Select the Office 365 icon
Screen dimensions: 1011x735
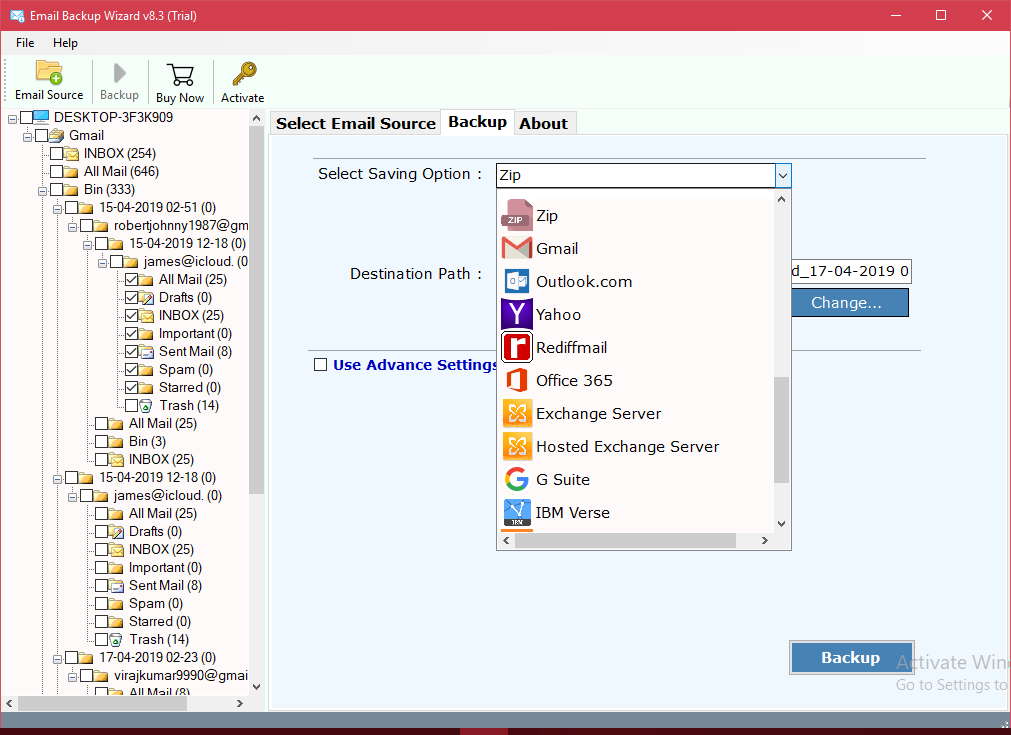click(516, 380)
